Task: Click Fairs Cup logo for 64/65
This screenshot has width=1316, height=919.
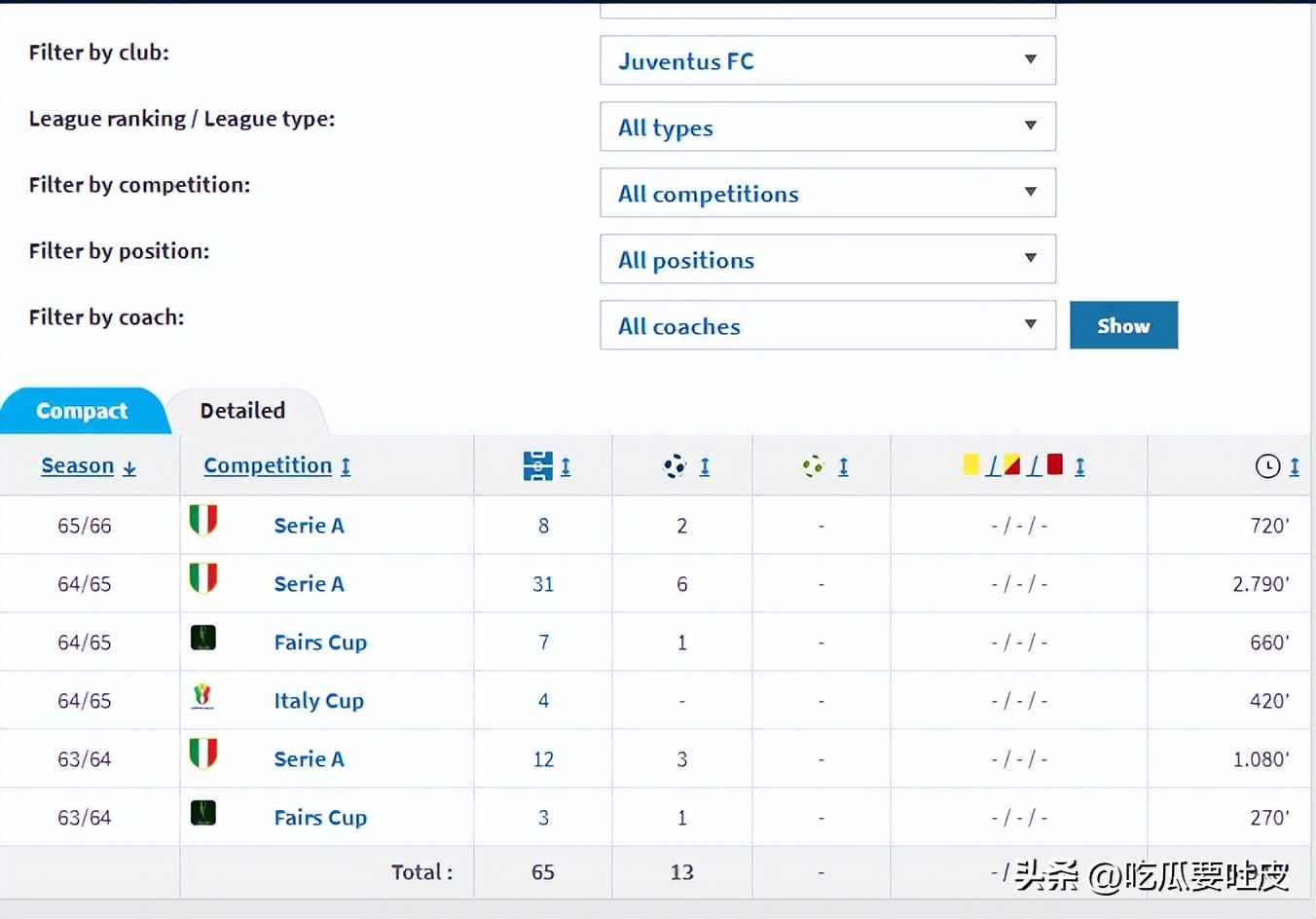Action: click(x=202, y=638)
